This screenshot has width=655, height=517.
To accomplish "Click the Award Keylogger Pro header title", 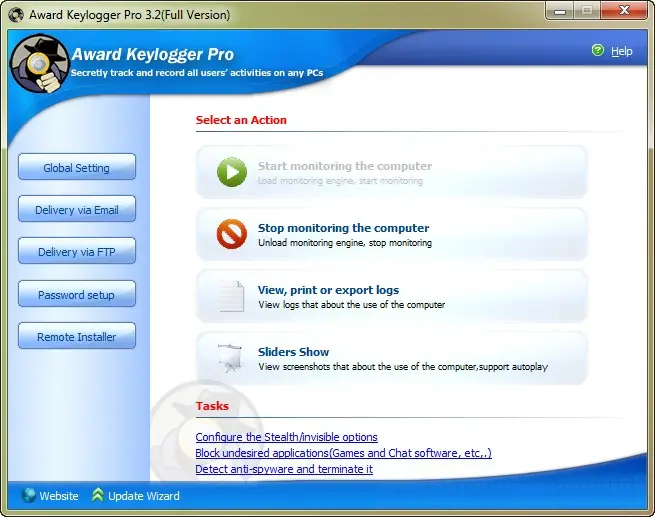I will coord(153,54).
